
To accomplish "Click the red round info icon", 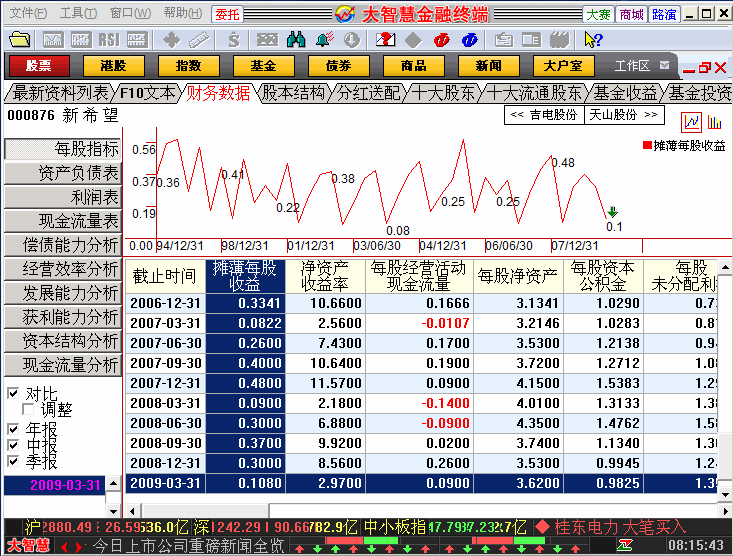I will point(441,40).
